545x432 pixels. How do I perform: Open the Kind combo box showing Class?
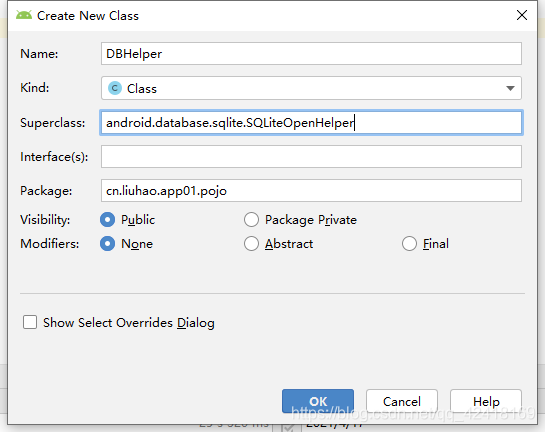pyautogui.click(x=311, y=88)
